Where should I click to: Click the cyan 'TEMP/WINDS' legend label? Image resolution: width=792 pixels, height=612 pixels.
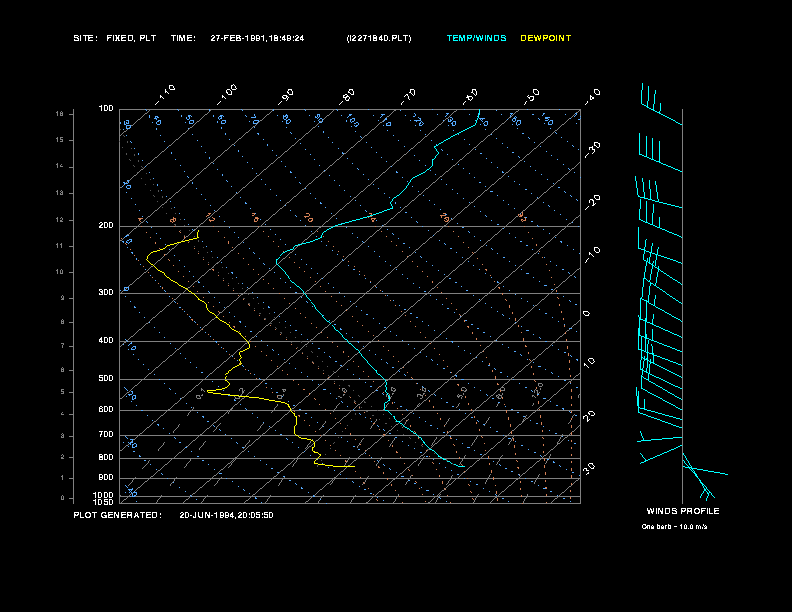click(x=476, y=38)
